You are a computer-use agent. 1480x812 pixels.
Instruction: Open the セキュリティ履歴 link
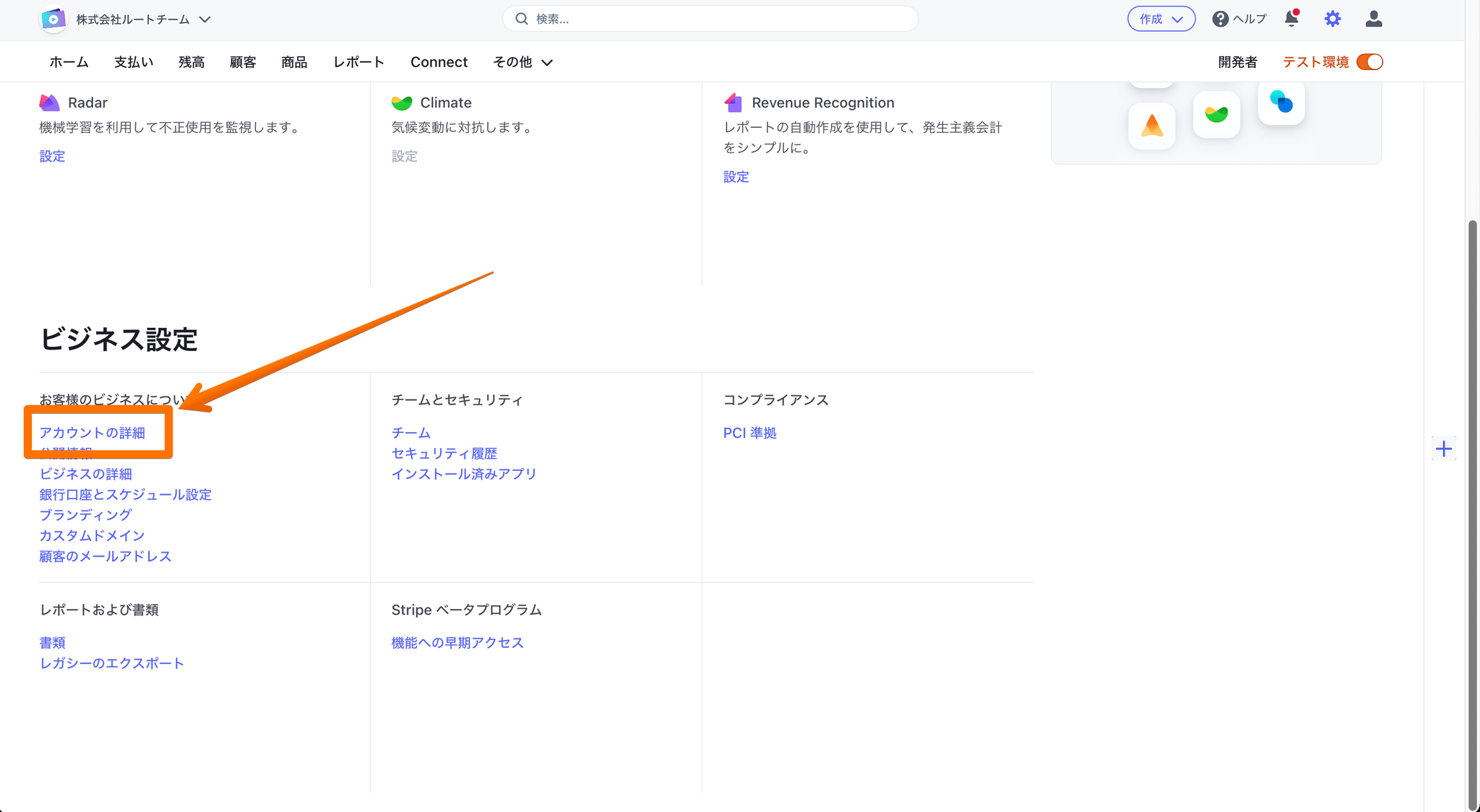click(x=444, y=454)
